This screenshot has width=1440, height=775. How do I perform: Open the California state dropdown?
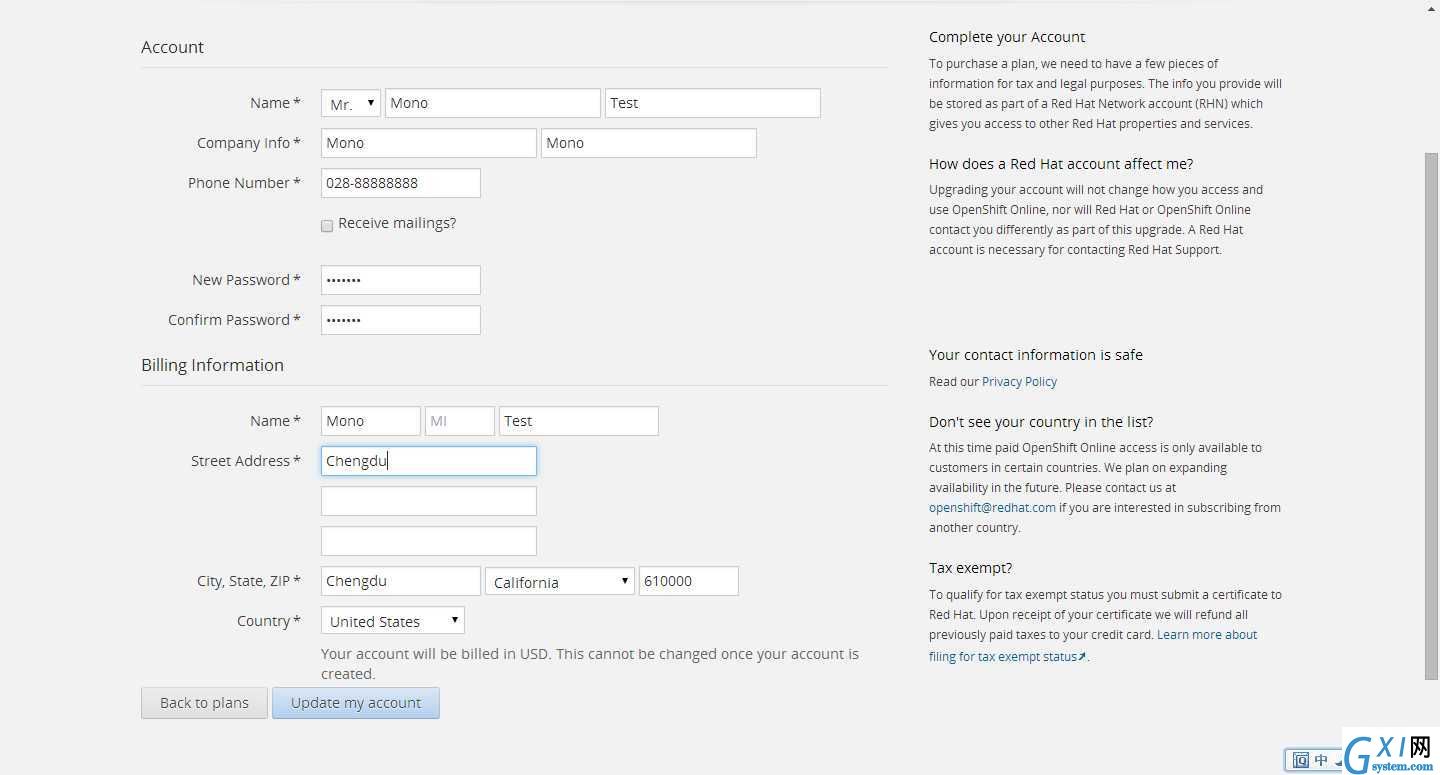pyautogui.click(x=560, y=582)
